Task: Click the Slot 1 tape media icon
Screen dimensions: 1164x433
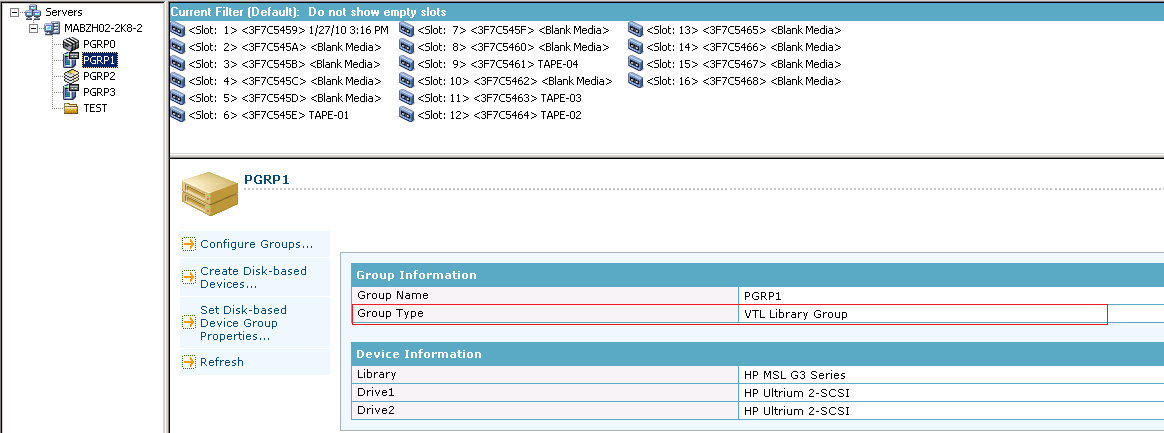Action: pos(178,30)
